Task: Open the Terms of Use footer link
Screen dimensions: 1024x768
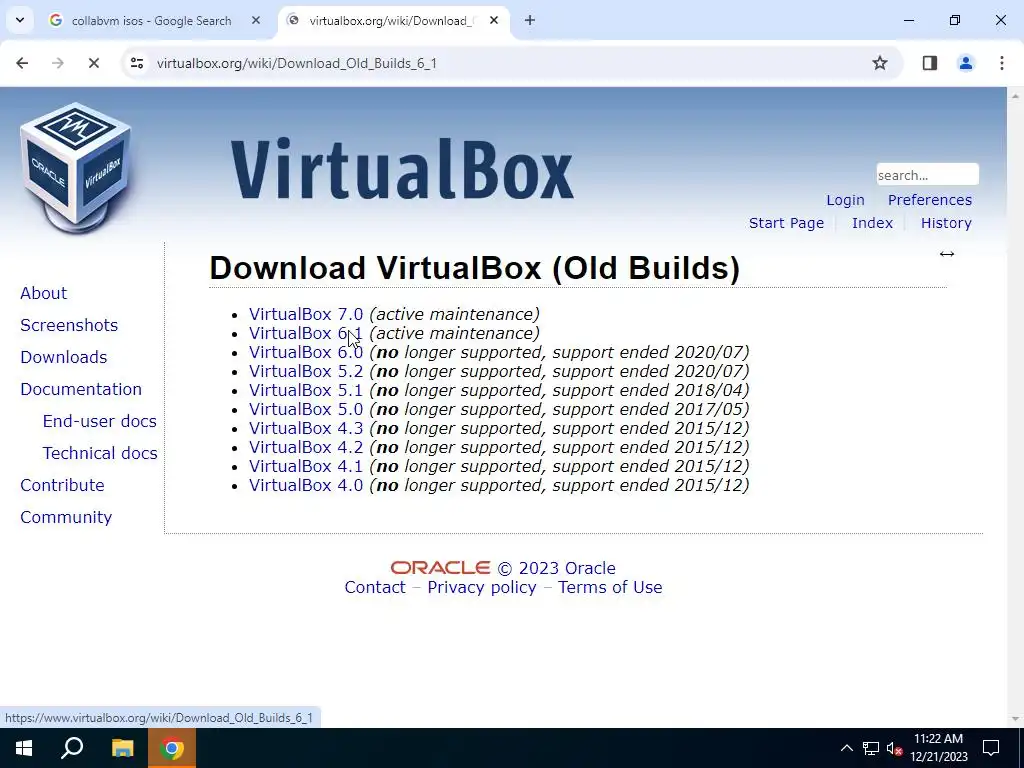Action: click(x=610, y=587)
